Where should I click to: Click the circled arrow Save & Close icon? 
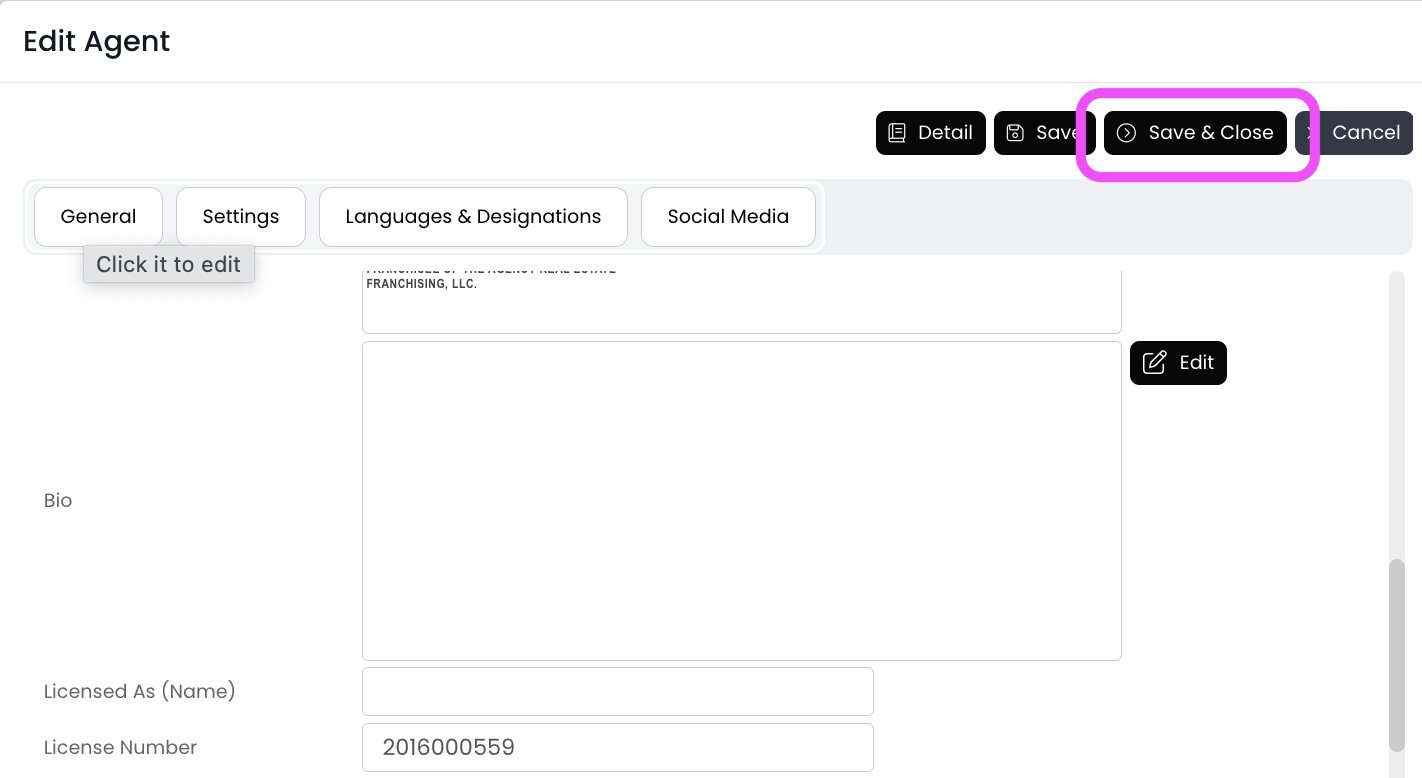tap(1126, 133)
